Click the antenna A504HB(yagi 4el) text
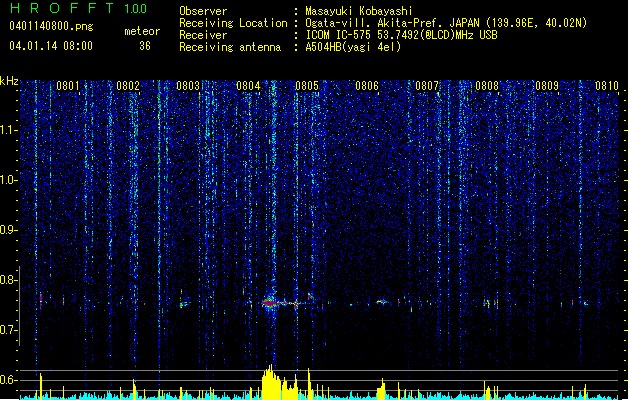This screenshot has width=629, height=400. click(353, 47)
